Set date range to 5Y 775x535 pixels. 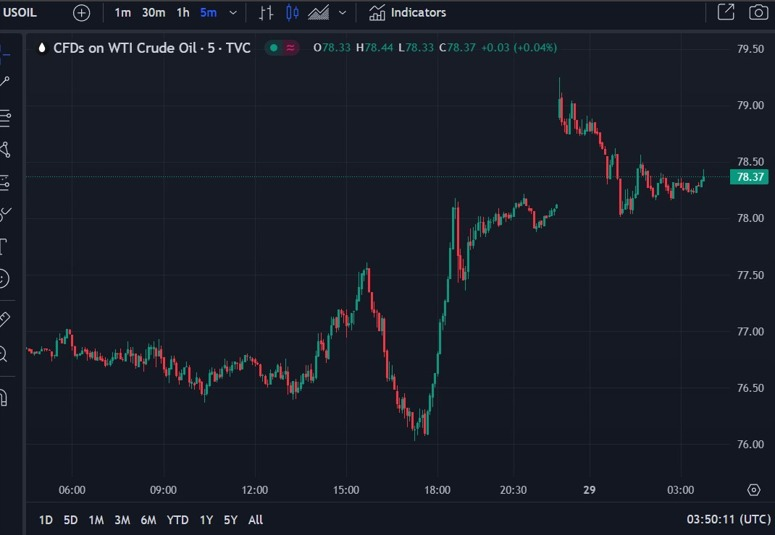[x=230, y=520]
